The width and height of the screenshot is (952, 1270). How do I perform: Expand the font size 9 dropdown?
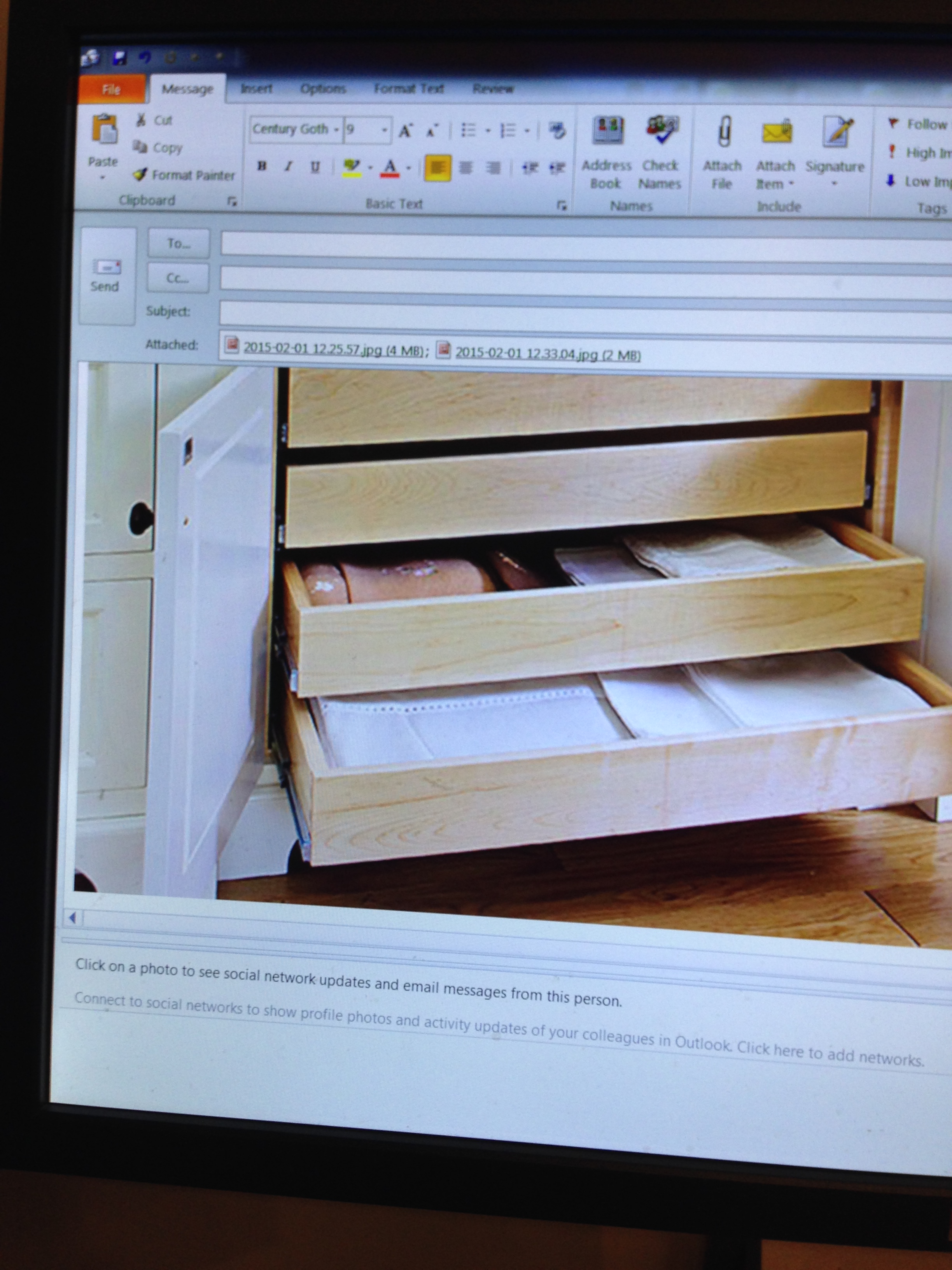pos(385,130)
